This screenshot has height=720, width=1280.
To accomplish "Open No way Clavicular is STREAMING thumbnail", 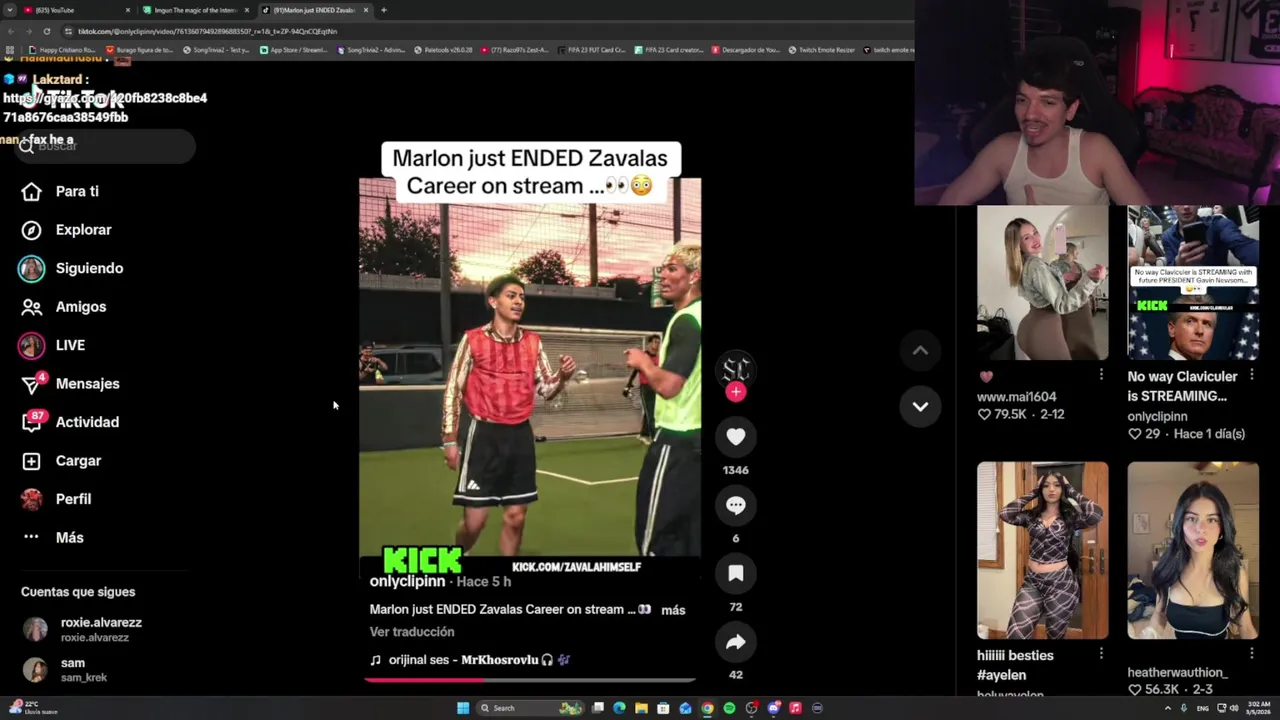I will point(1193,282).
